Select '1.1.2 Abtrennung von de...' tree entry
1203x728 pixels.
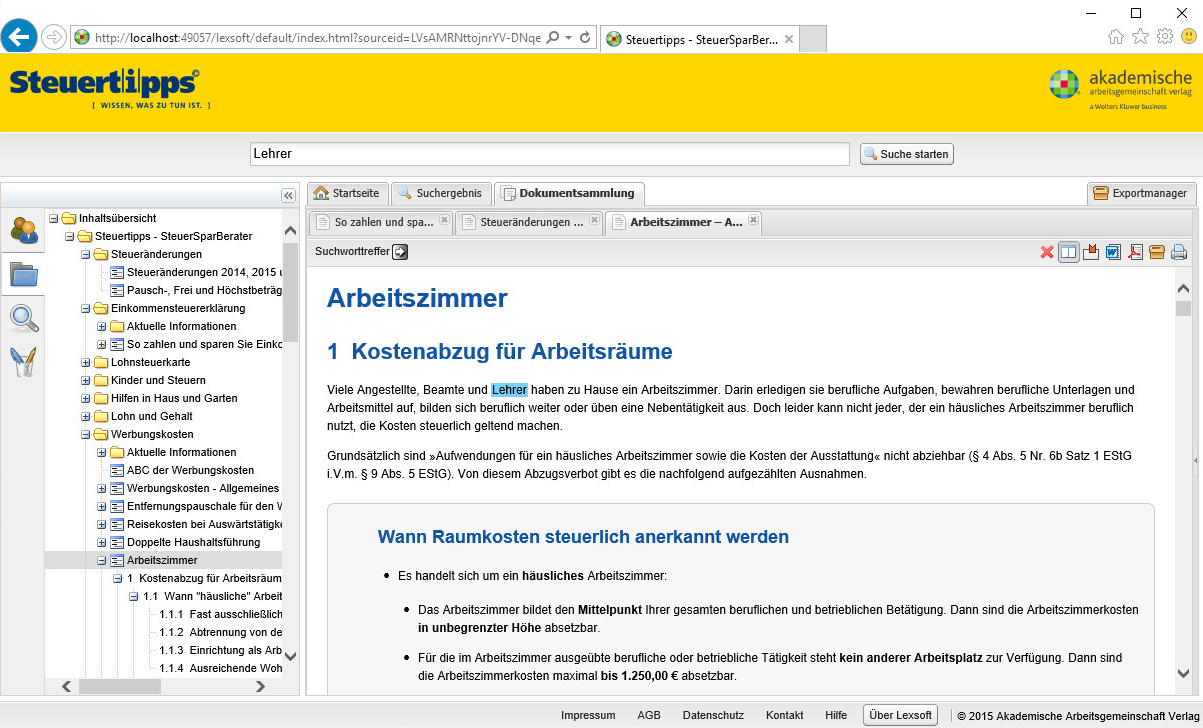[221, 632]
